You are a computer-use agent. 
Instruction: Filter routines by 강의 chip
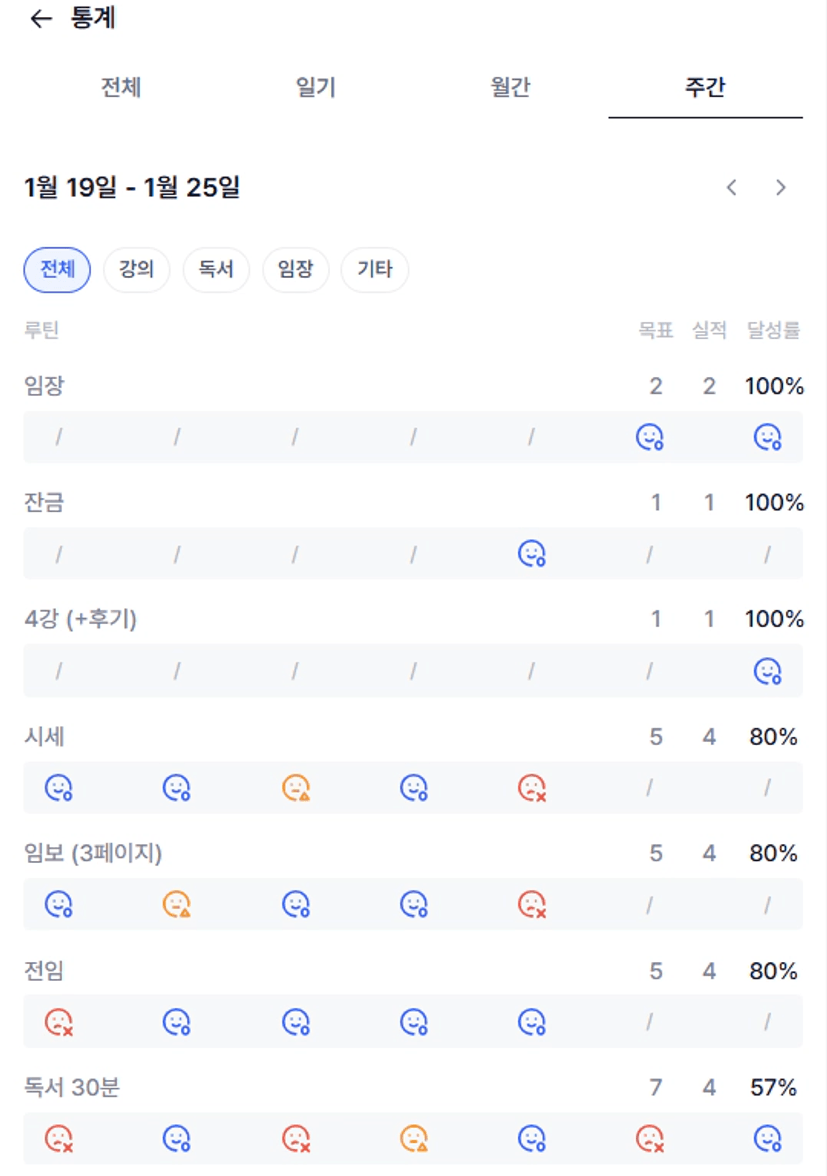pyautogui.click(x=137, y=270)
